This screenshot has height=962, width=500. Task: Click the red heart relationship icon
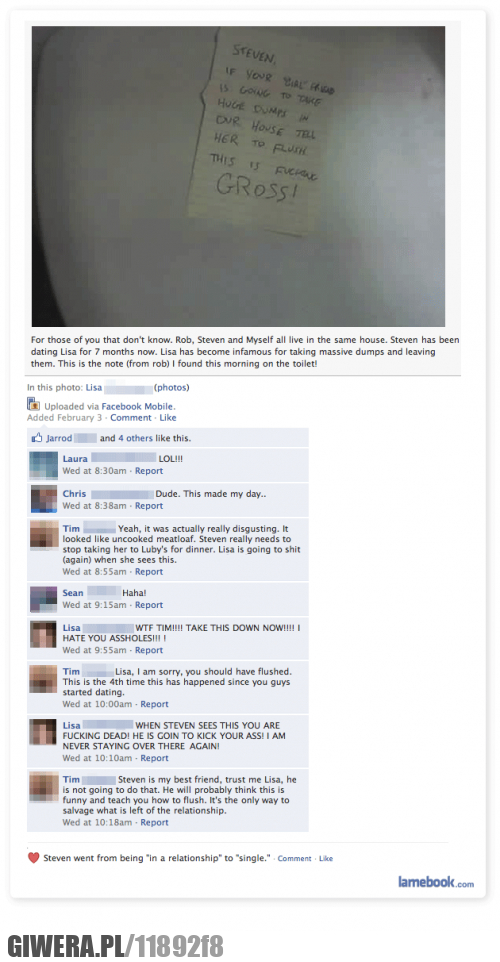(34, 858)
